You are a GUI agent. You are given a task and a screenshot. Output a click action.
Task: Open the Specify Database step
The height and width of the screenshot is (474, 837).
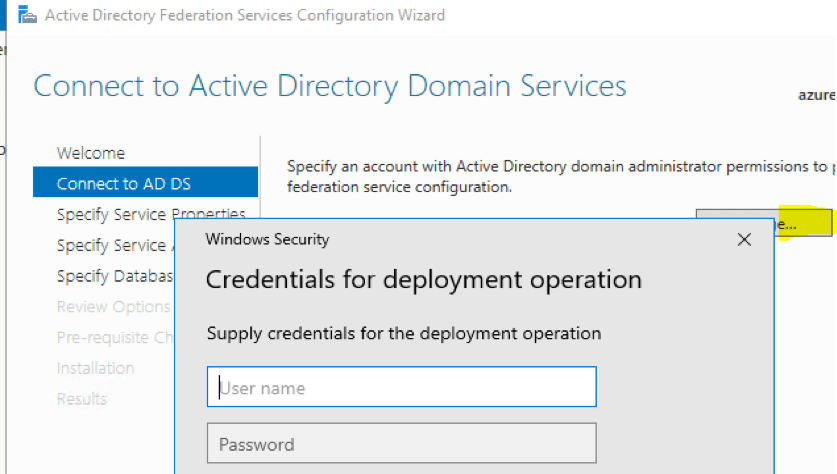[115, 276]
